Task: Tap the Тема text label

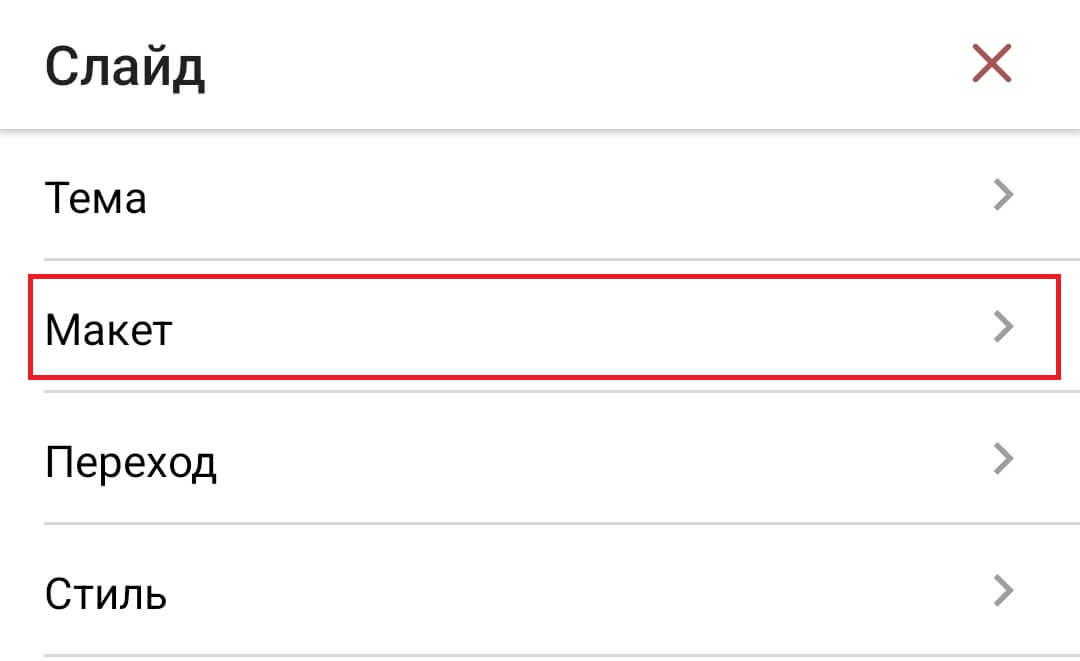Action: (96, 197)
